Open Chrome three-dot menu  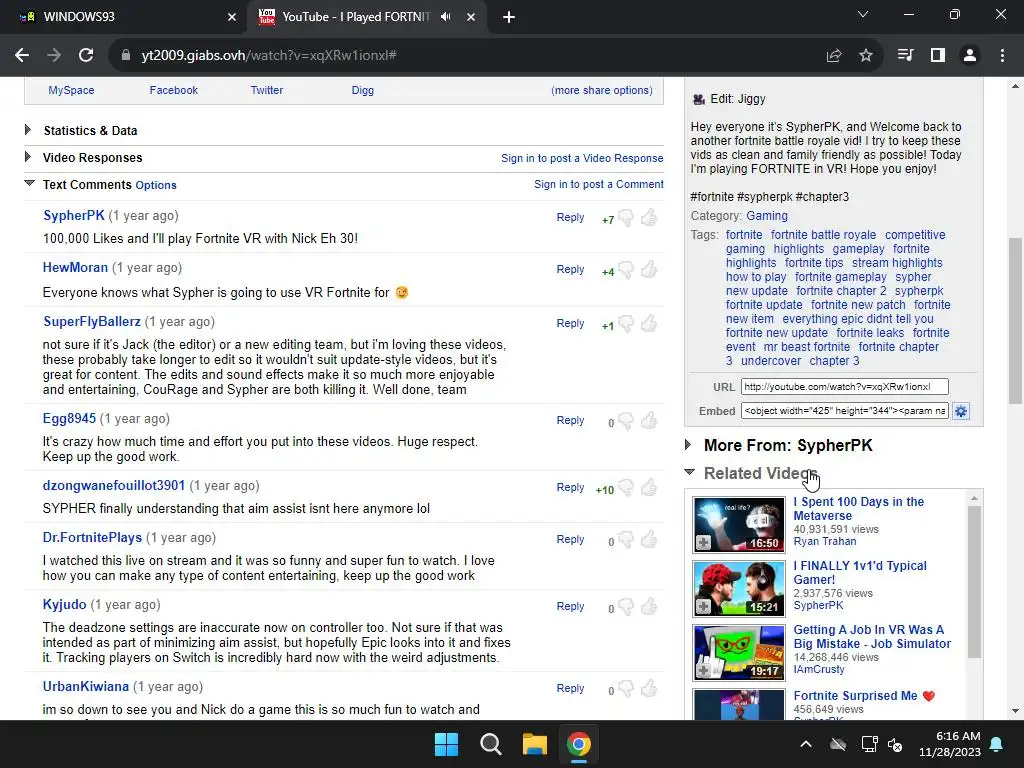1002,56
